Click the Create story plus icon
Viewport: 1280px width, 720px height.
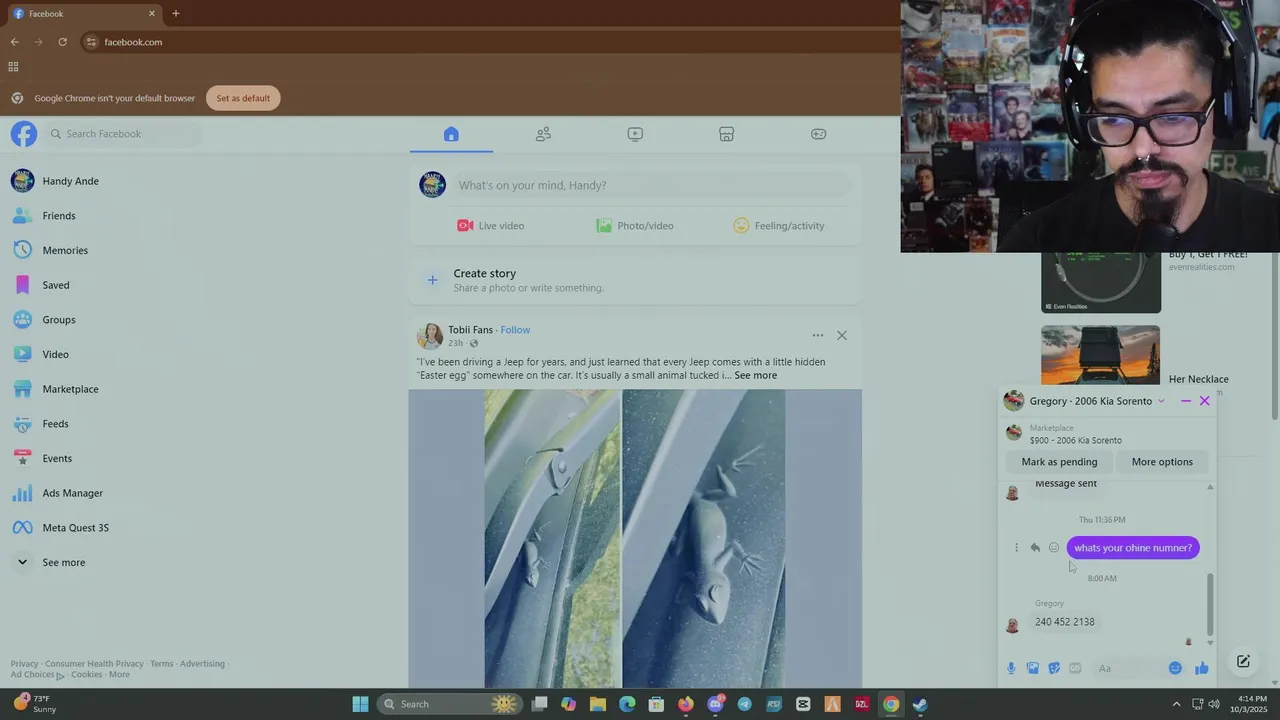(432, 280)
